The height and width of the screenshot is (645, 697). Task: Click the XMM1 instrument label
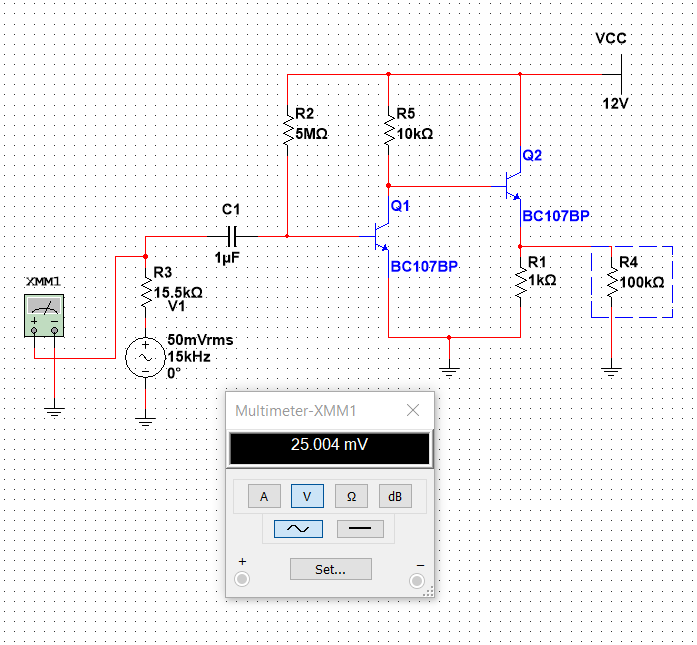[x=43, y=282]
